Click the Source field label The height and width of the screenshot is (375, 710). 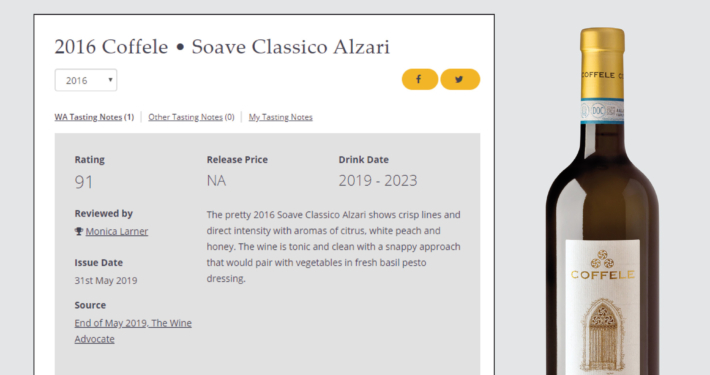[x=90, y=305]
